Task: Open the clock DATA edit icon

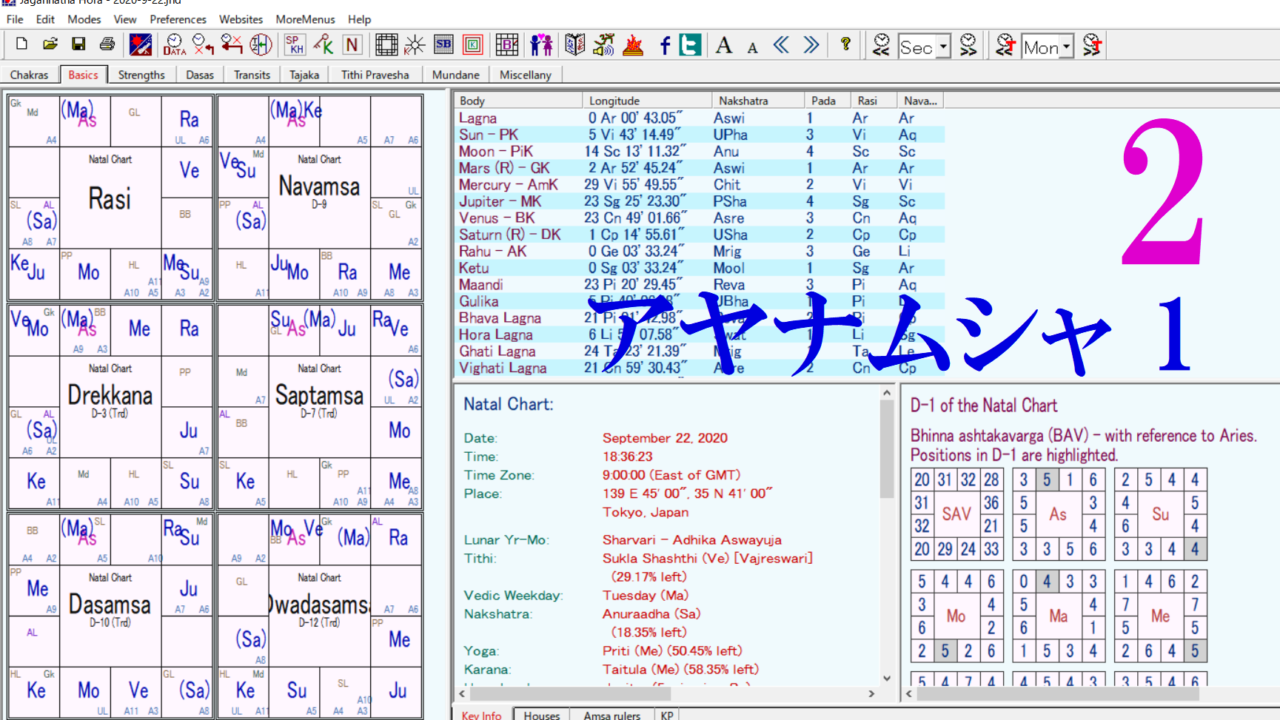Action: [174, 45]
